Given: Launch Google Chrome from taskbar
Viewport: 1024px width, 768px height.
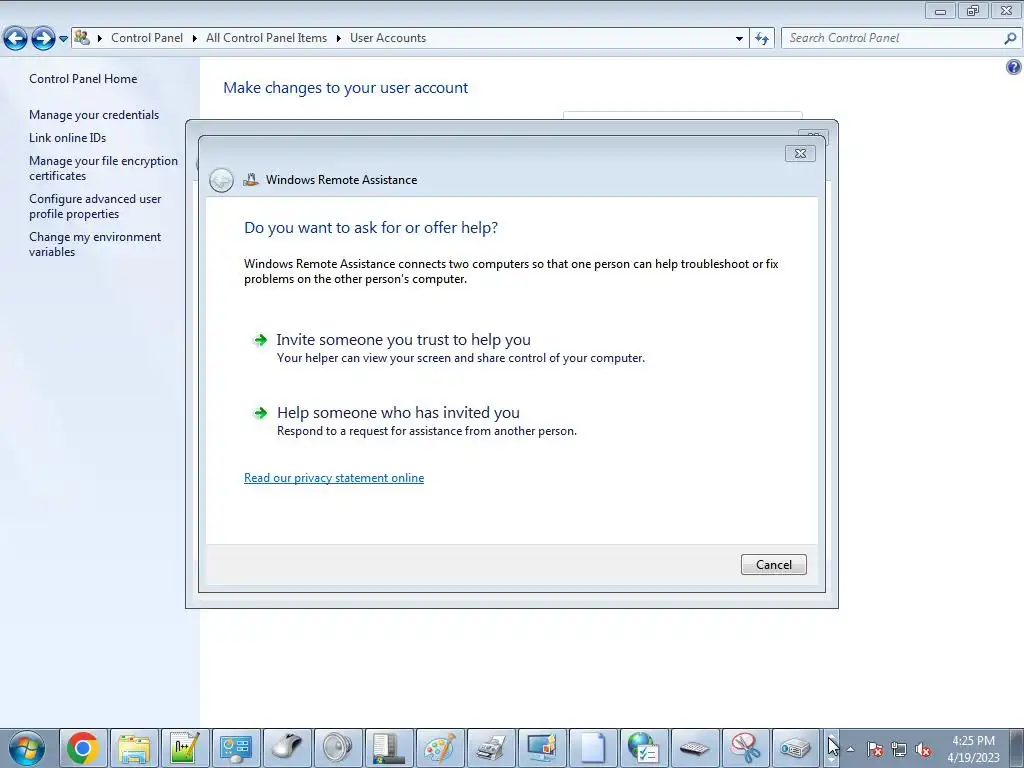Looking at the screenshot, I should 83,748.
